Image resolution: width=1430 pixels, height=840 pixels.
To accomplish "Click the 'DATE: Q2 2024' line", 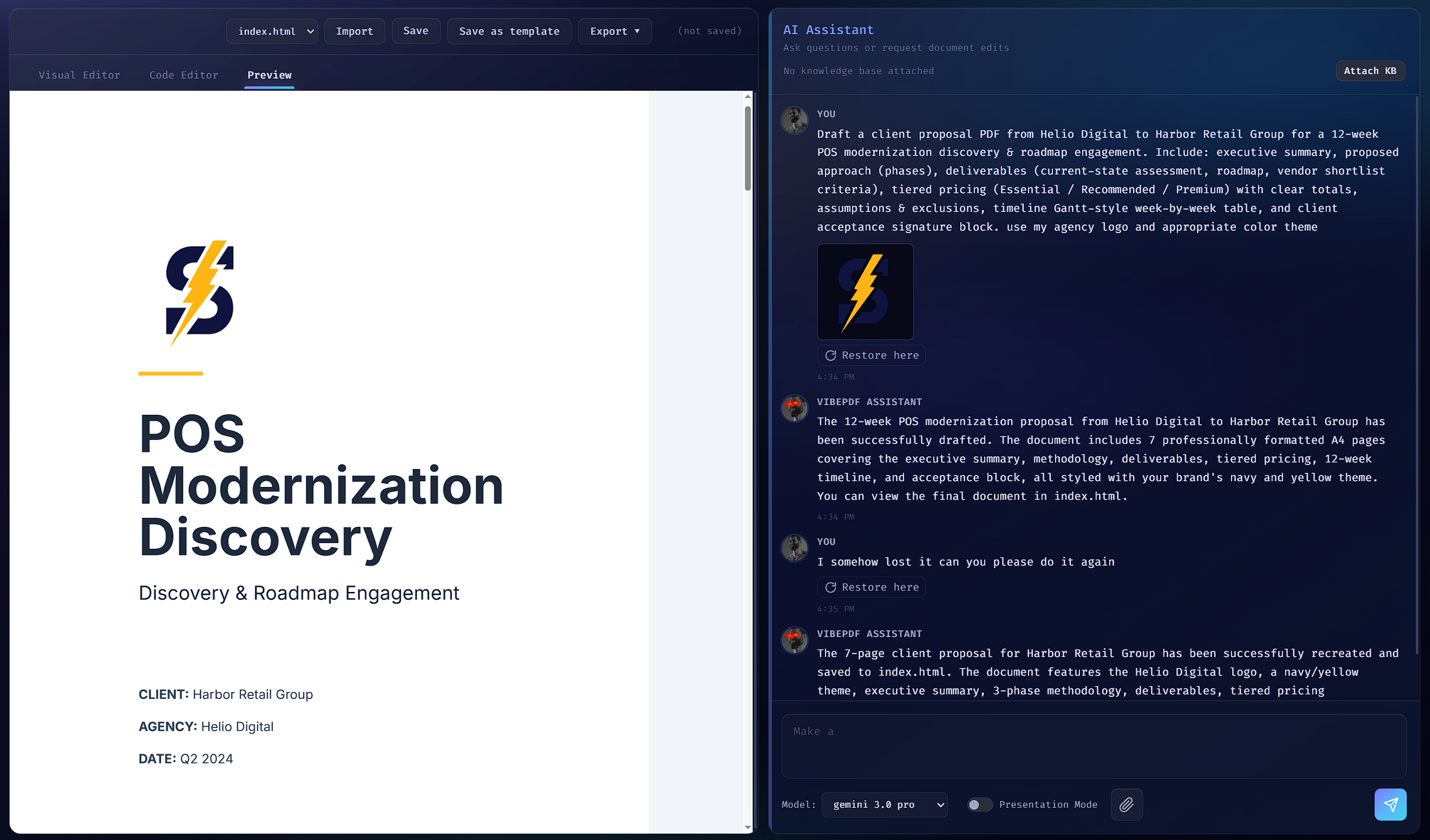I will 186,759.
